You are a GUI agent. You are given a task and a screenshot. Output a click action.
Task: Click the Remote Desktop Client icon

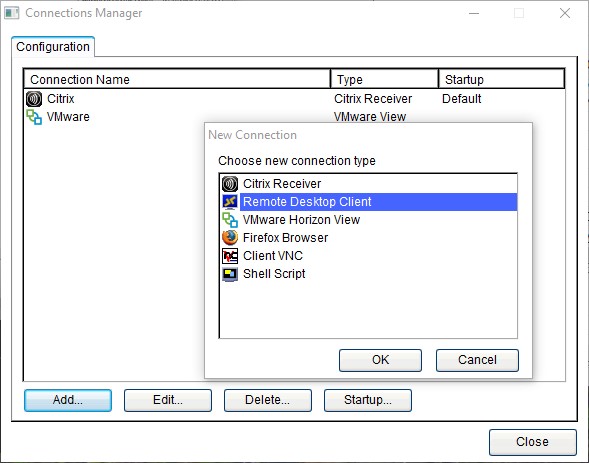pos(230,202)
